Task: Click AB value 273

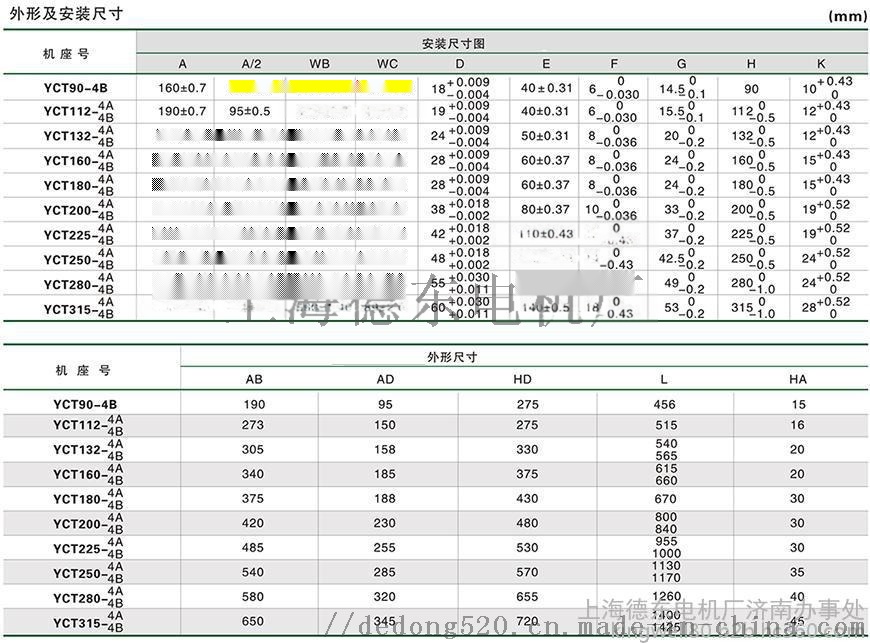Action: pyautogui.click(x=252, y=425)
